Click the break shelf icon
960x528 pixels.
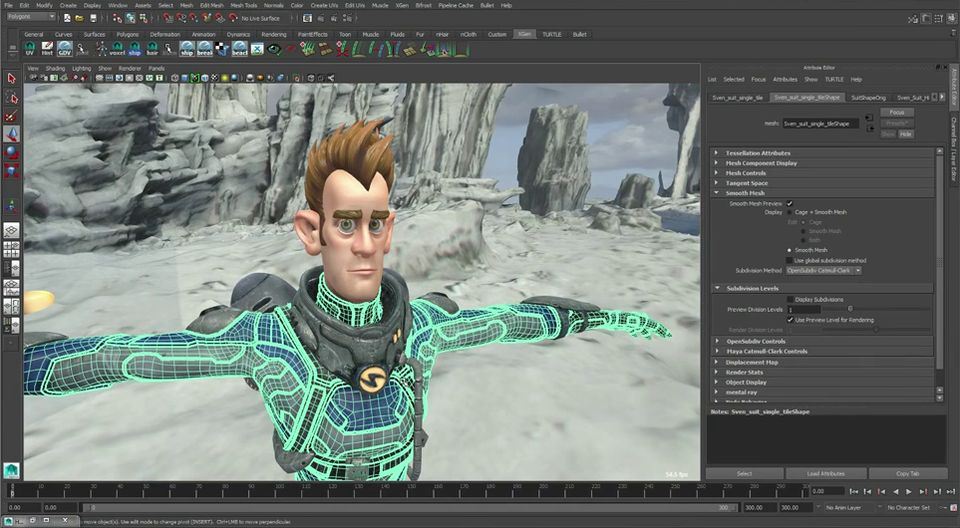(x=205, y=48)
